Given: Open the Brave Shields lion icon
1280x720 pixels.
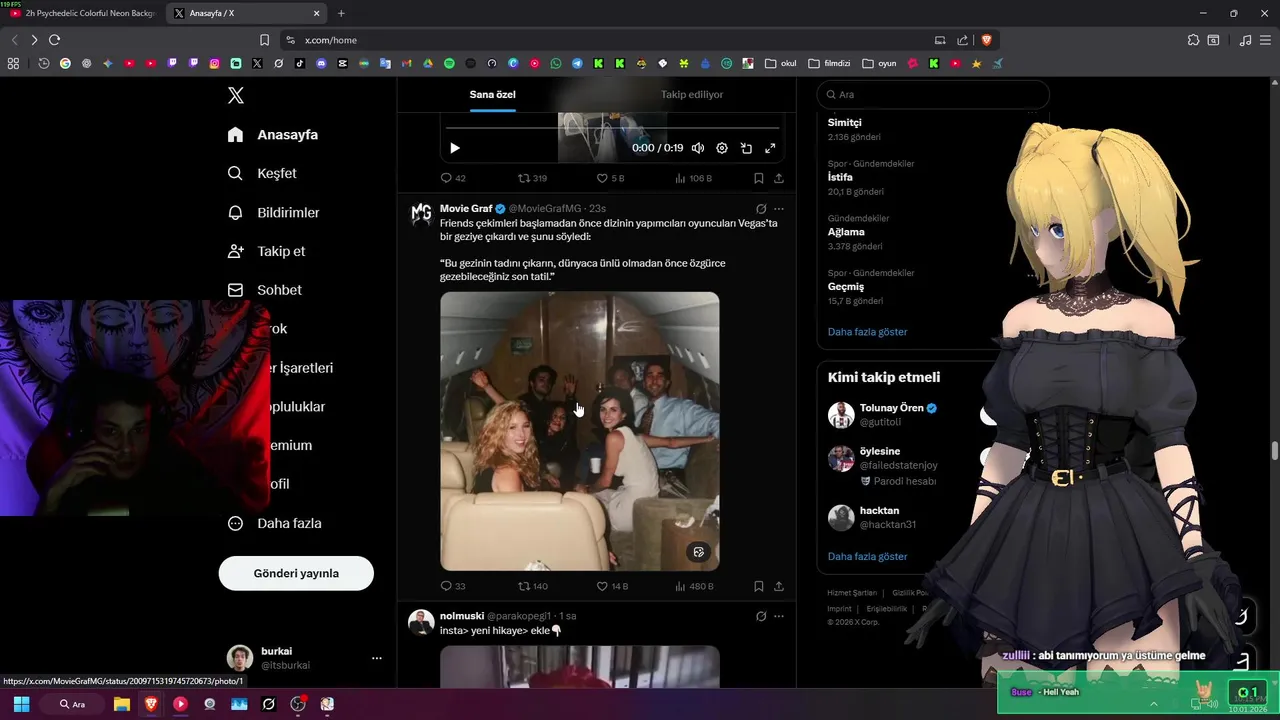Looking at the screenshot, I should pos(986,40).
